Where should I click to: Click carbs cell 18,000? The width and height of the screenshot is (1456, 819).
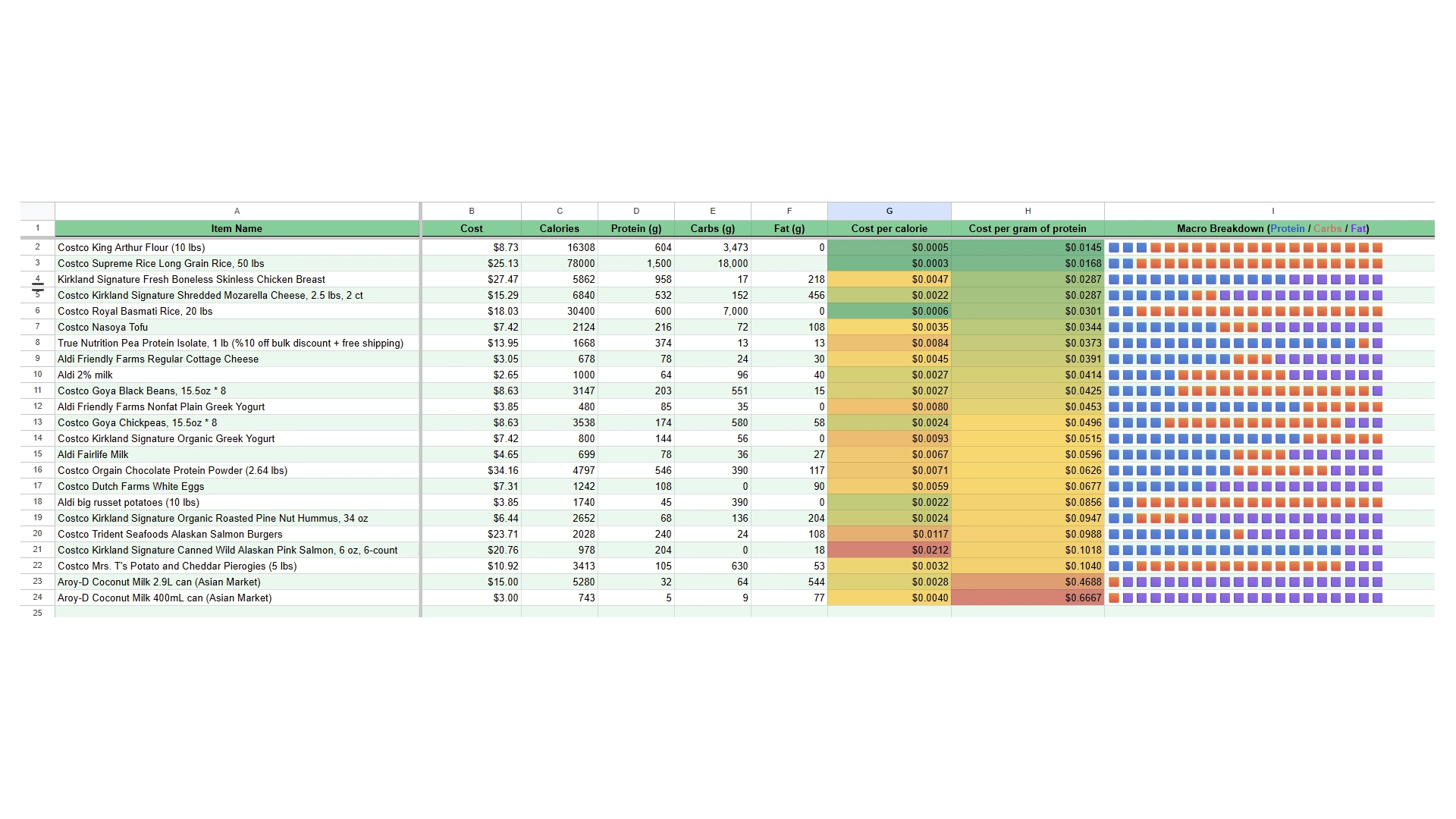click(x=712, y=263)
